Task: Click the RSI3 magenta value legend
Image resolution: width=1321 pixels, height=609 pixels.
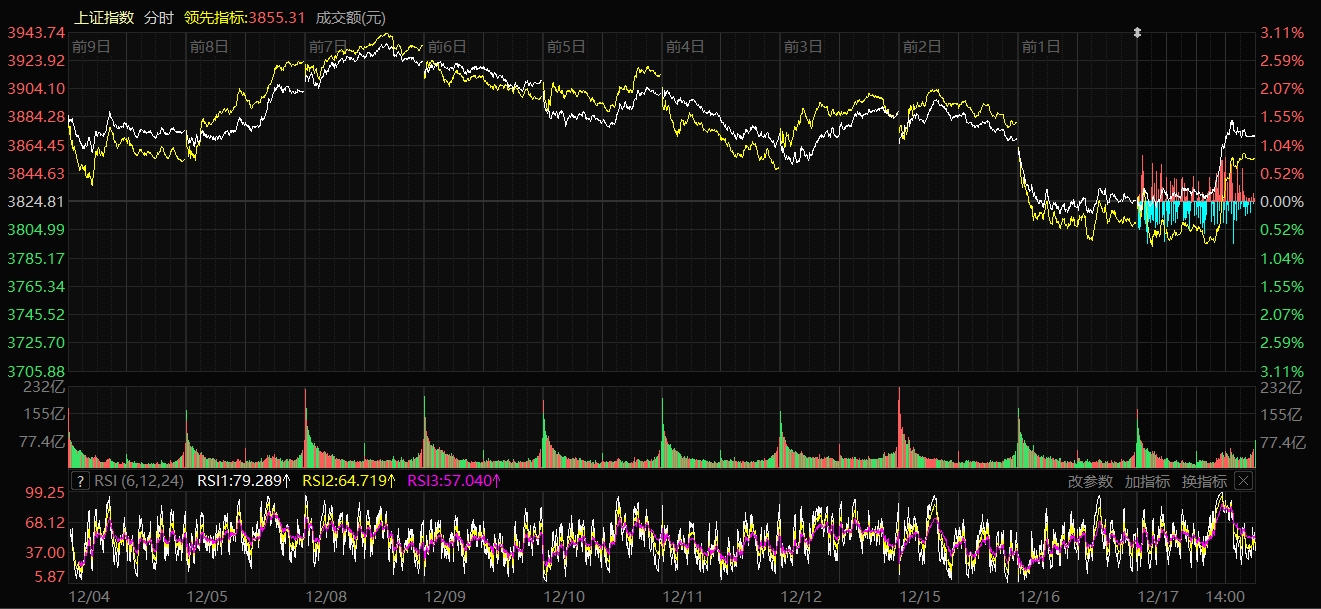Action: (454, 481)
